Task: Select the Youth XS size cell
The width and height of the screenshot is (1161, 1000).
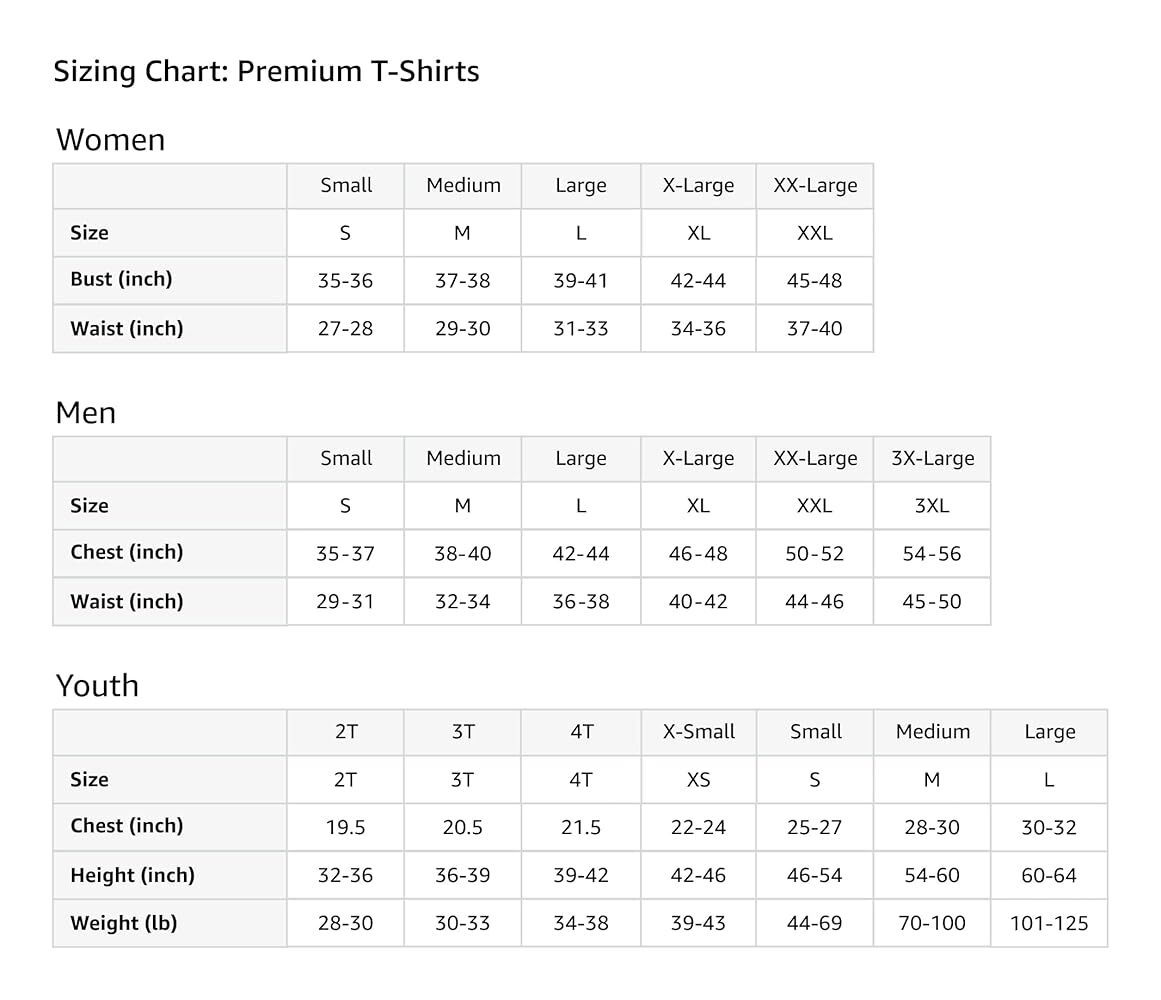Action: 698,780
